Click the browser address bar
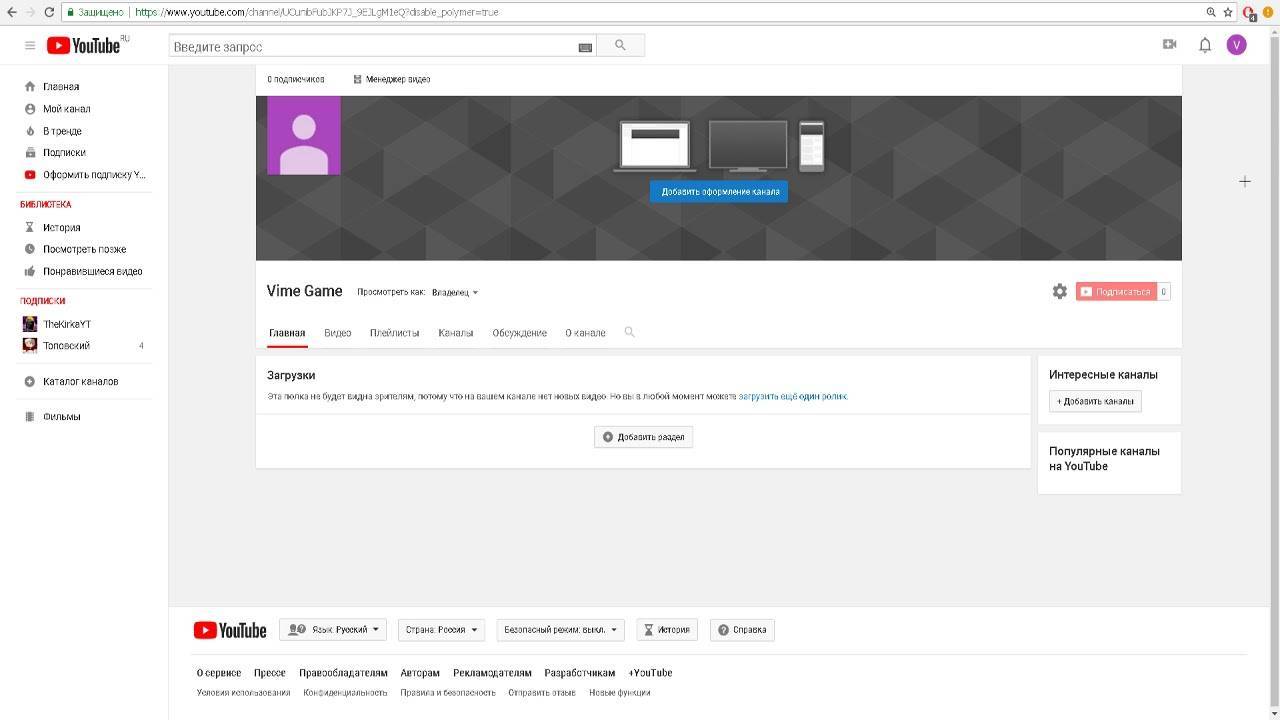 [630, 12]
